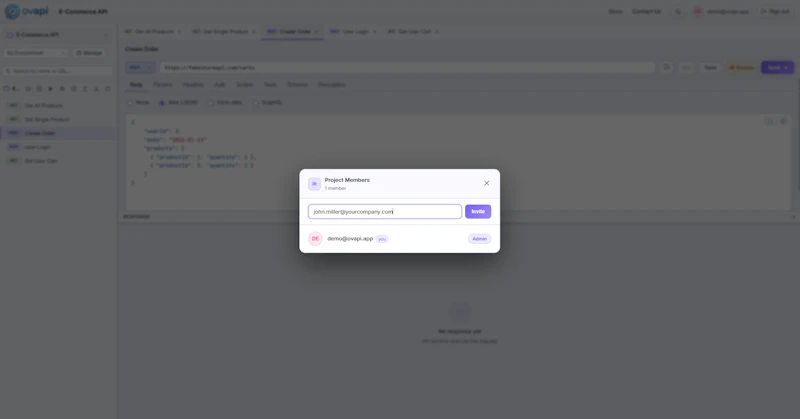This screenshot has width=800, height=419.
Task: Close the Get User Cart tab
Action: click(x=437, y=32)
